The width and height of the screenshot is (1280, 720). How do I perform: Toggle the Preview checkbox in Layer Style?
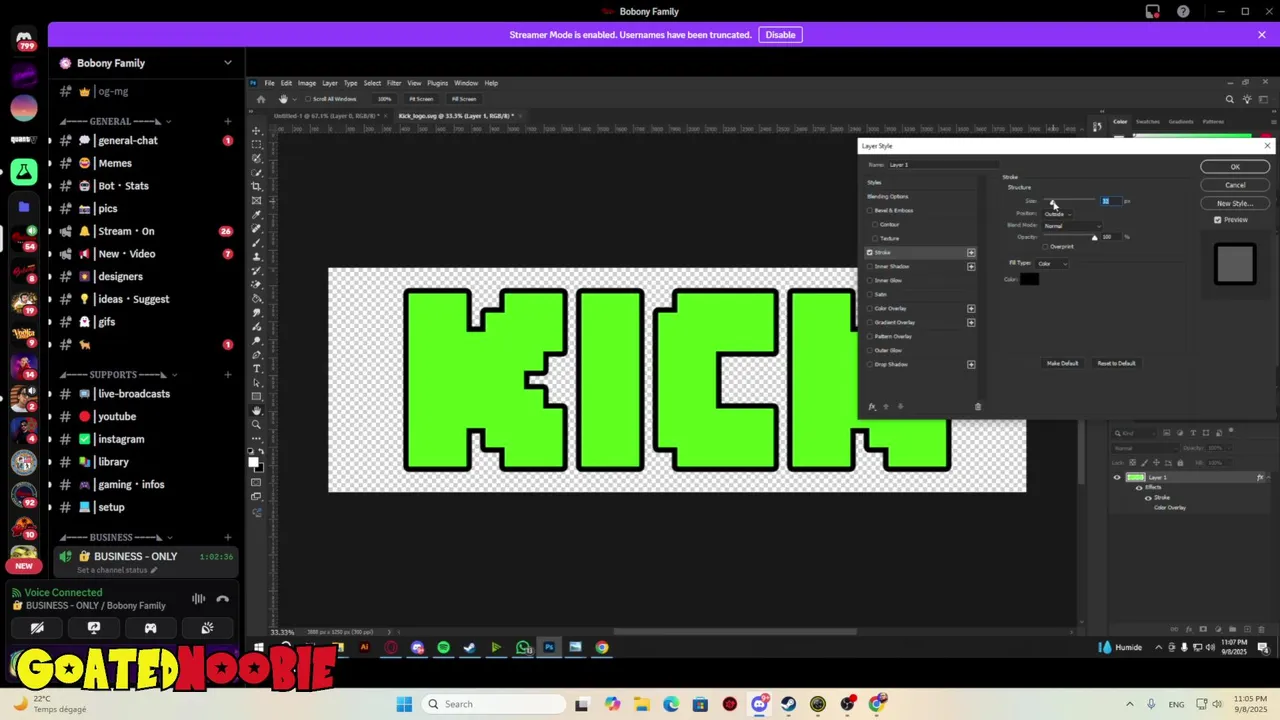click(x=1218, y=220)
